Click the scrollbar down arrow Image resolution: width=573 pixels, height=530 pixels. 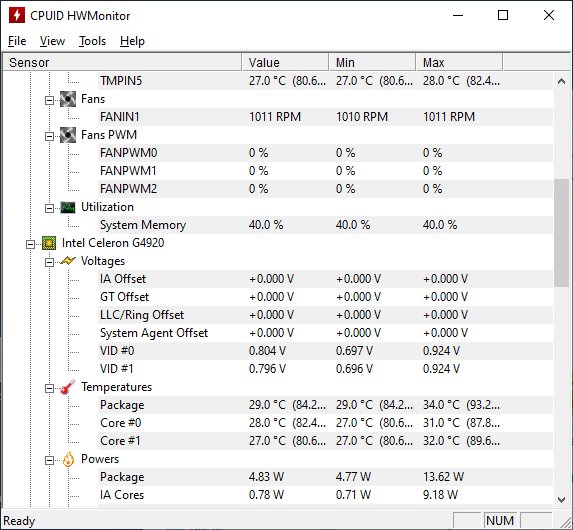(x=561, y=499)
